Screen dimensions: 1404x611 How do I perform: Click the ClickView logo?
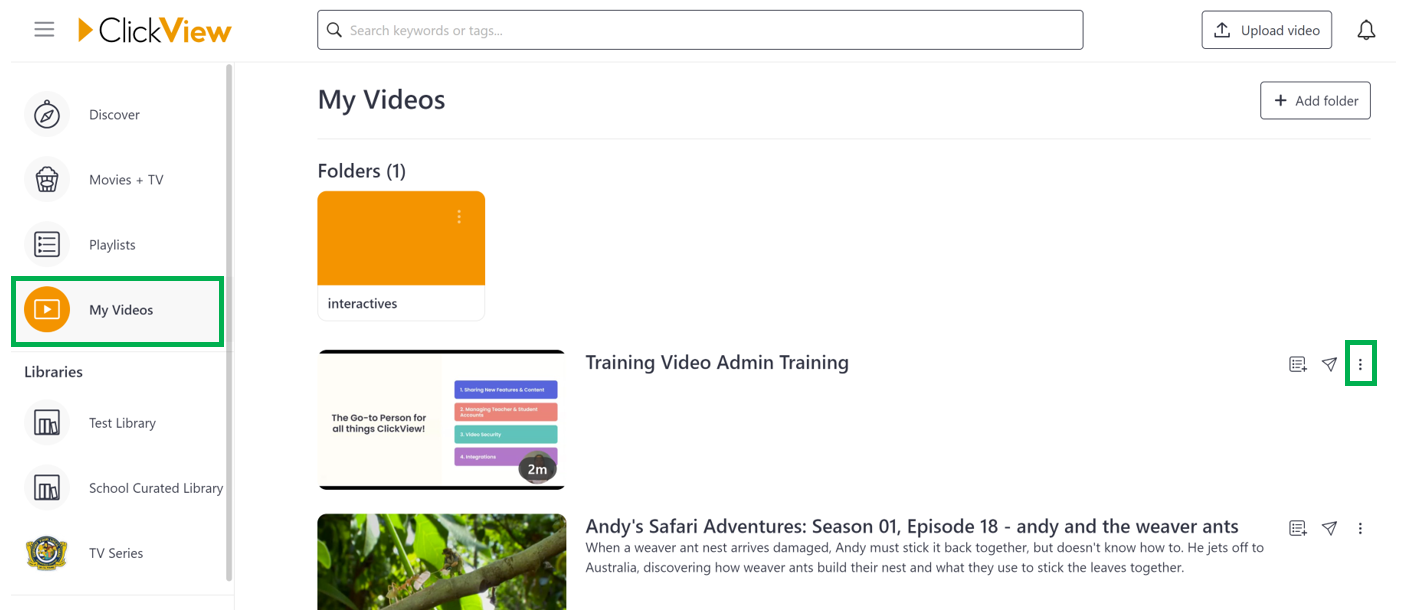click(x=155, y=30)
